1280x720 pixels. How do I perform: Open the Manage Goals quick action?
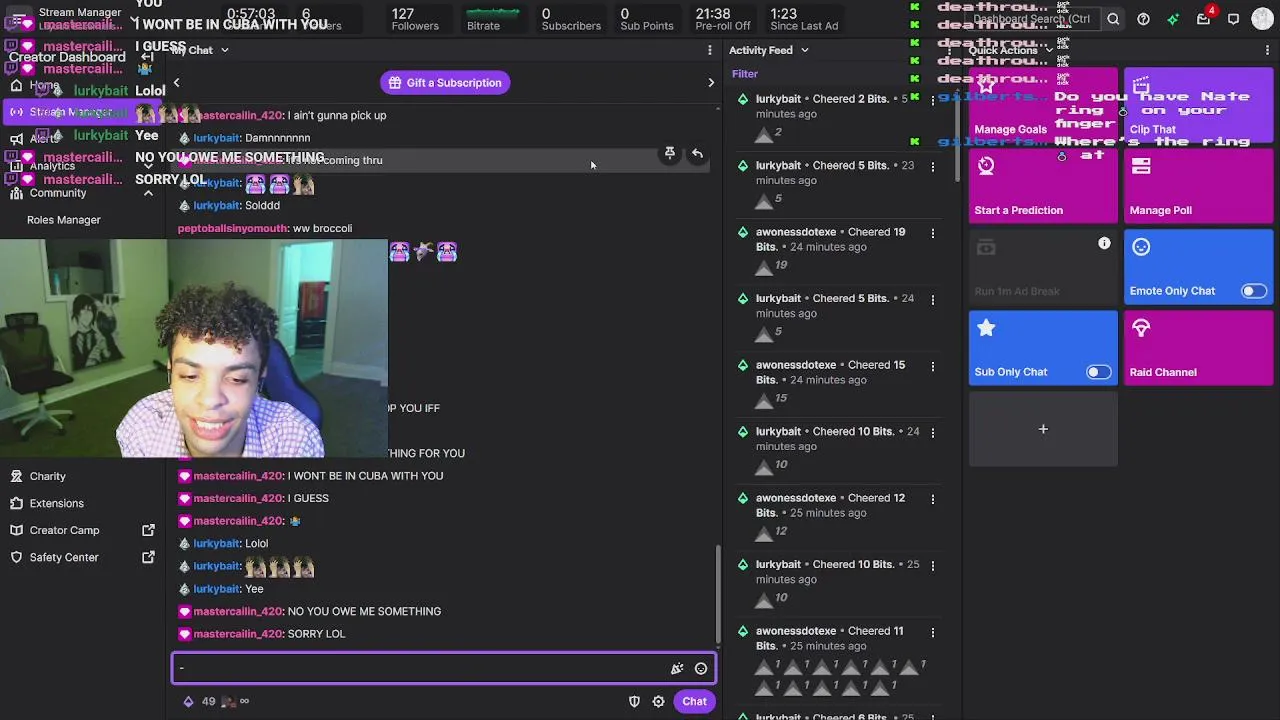pos(1043,104)
